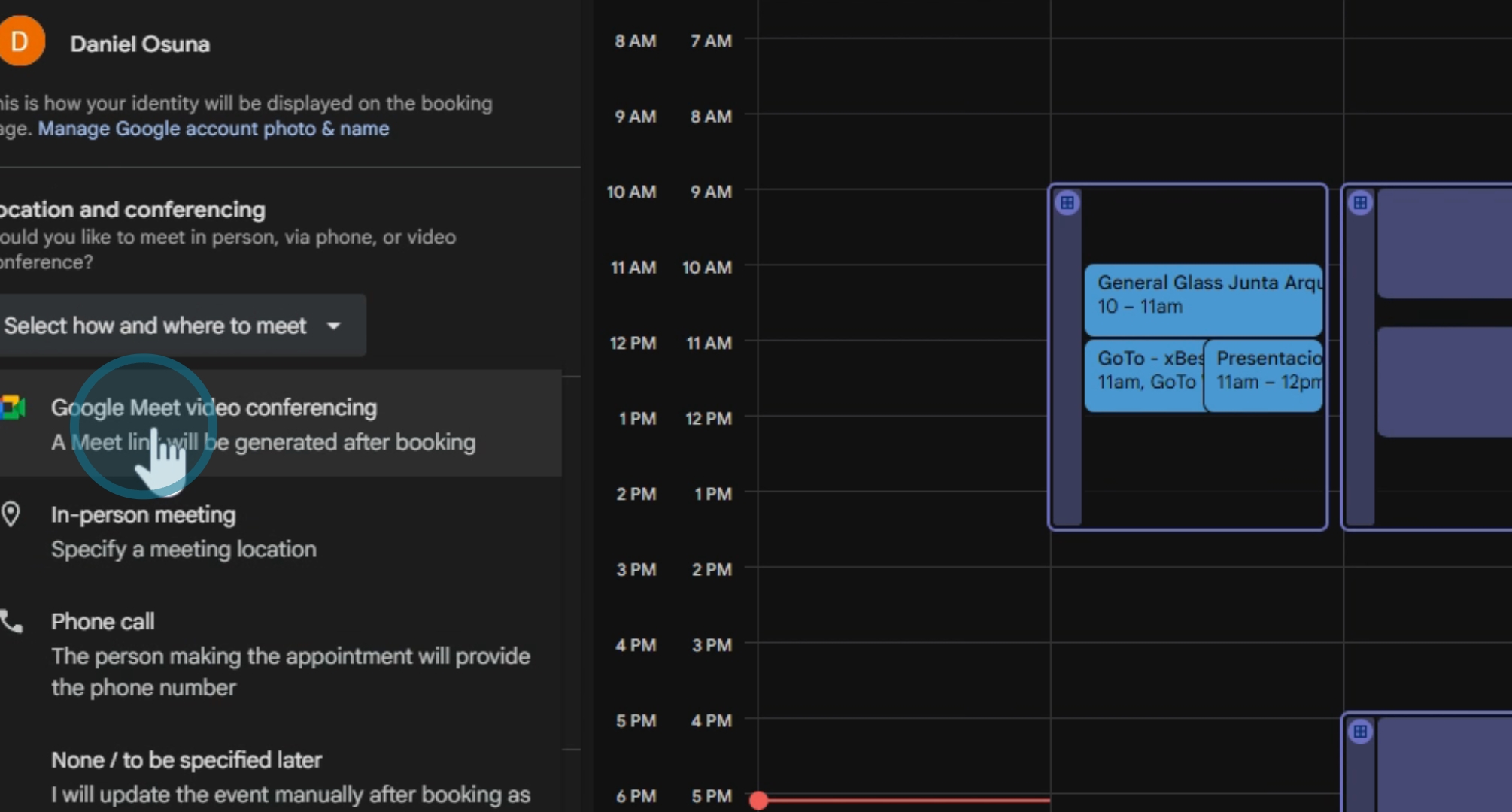Screen dimensions: 1512x812
Task: Click the appointment grid icon beside the General Glass event
Action: [1067, 202]
